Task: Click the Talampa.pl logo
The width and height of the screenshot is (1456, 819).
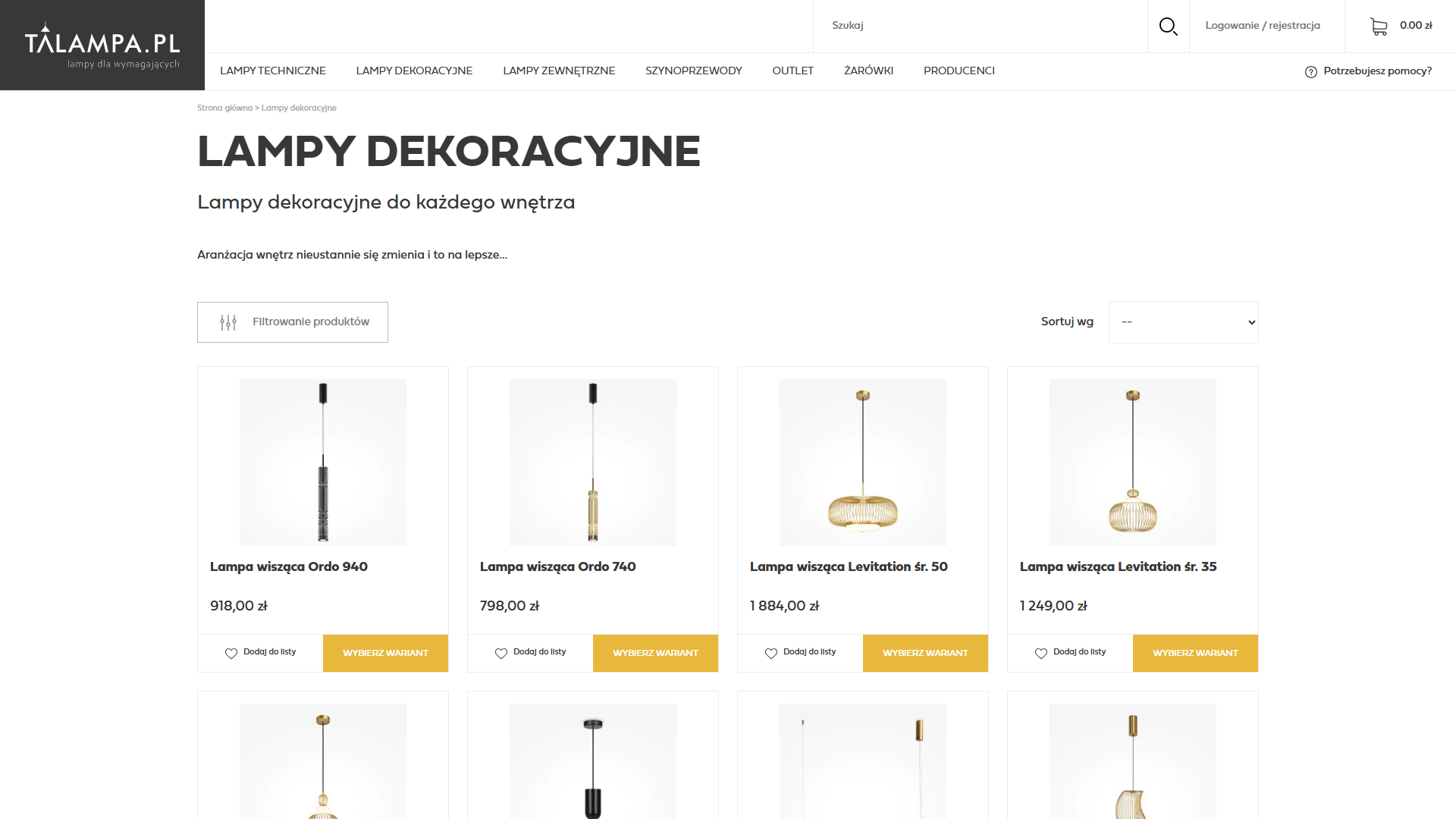Action: click(x=102, y=45)
